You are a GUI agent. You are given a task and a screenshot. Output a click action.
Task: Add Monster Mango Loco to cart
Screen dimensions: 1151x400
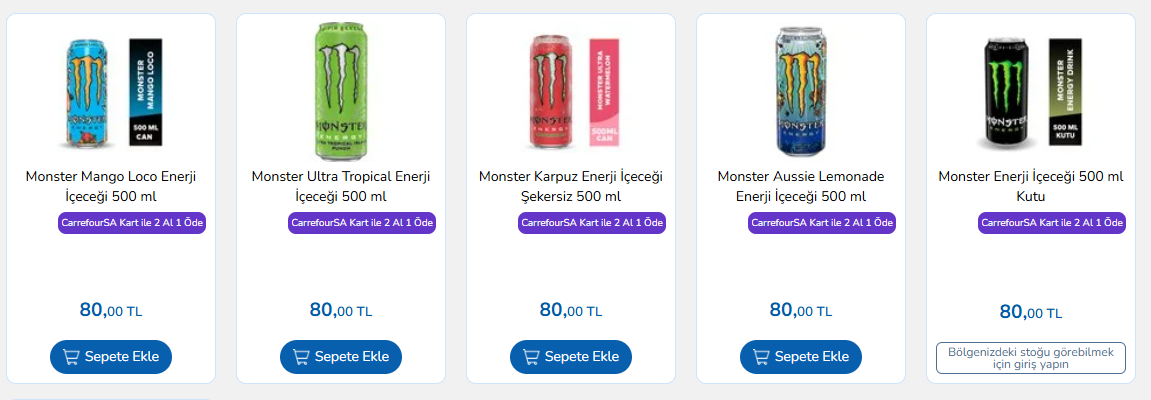[111, 357]
